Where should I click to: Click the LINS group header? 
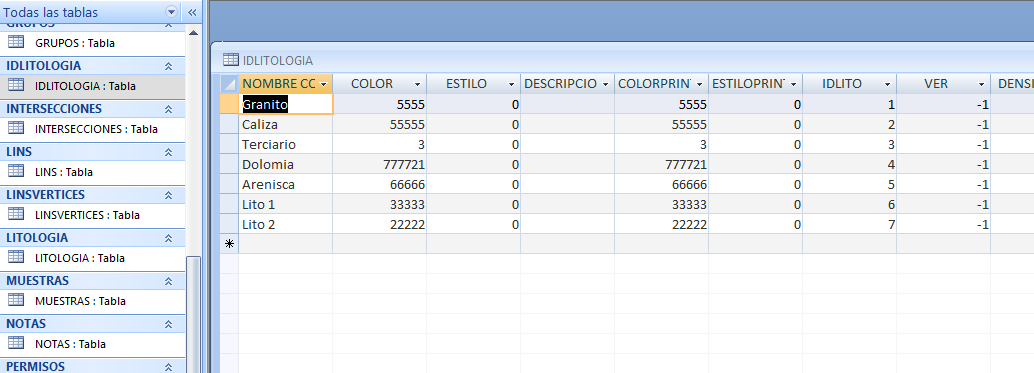(x=93, y=152)
